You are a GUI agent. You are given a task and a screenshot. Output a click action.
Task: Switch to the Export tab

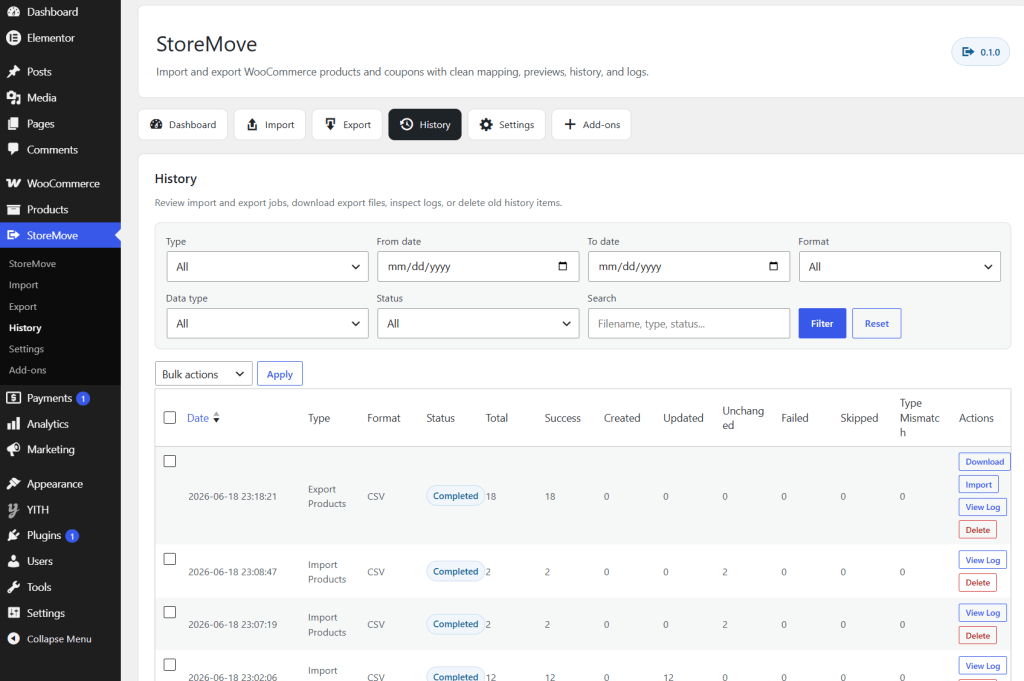click(347, 124)
